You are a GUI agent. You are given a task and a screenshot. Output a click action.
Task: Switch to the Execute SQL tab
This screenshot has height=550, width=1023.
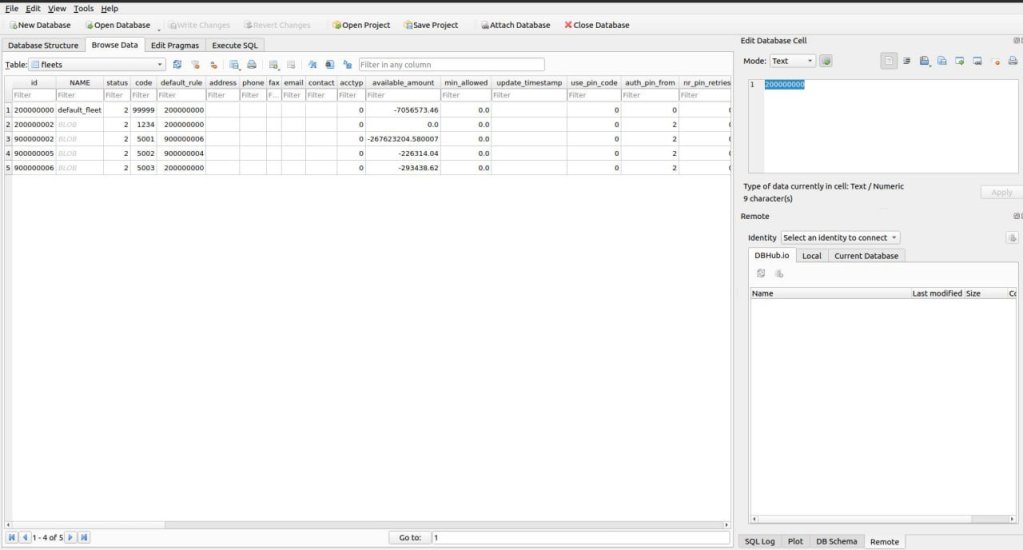236,45
